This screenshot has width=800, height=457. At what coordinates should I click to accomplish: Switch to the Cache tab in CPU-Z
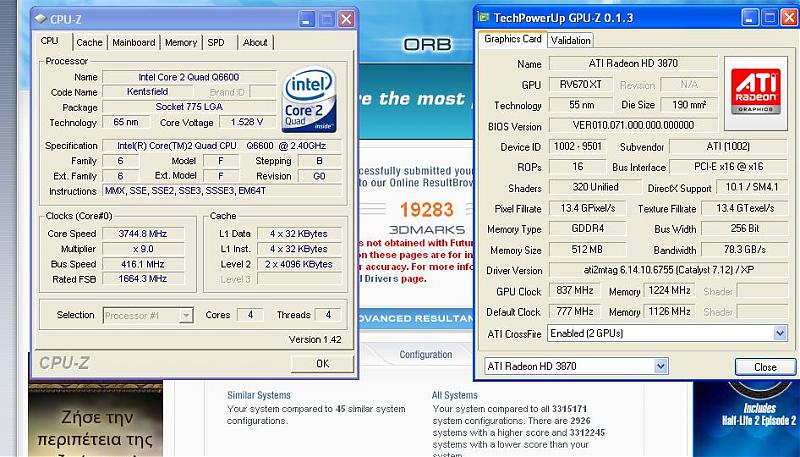(x=89, y=42)
